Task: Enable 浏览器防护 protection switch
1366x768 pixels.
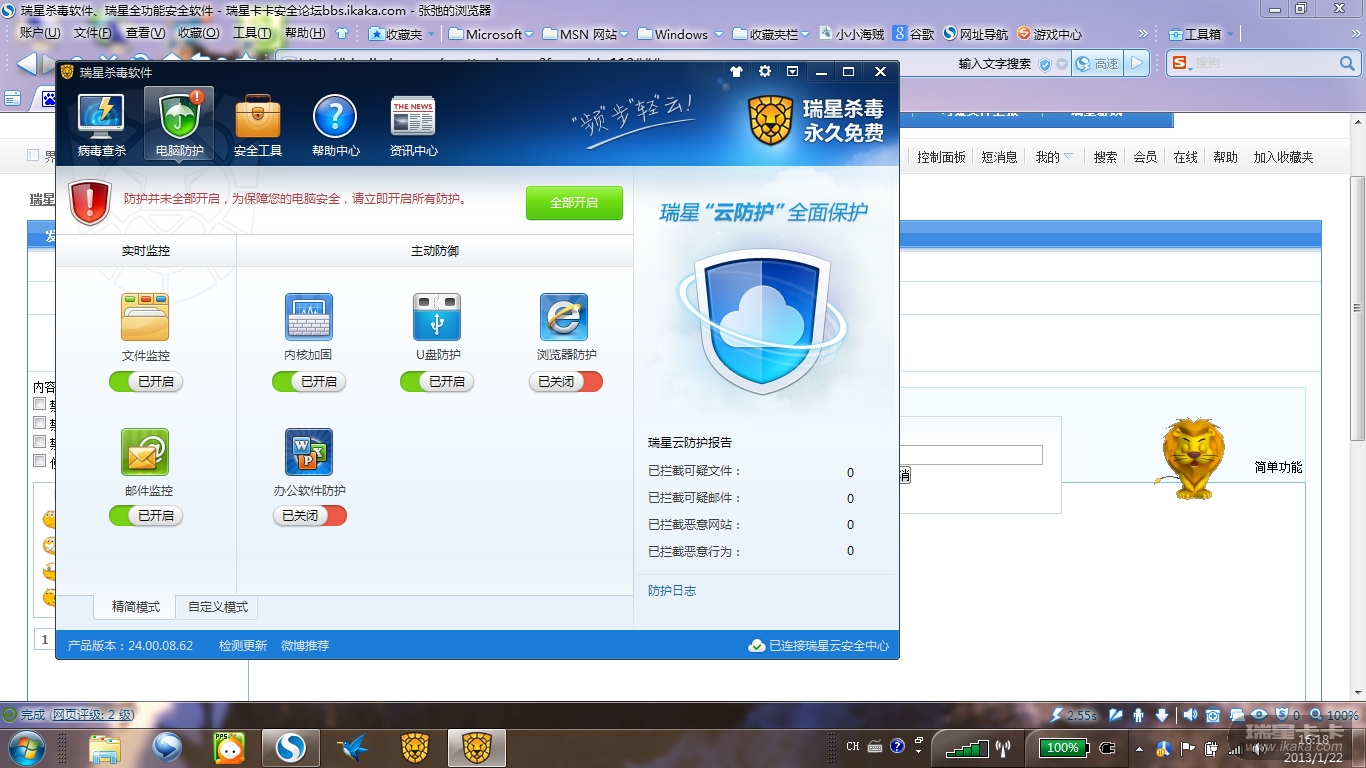Action: point(566,381)
